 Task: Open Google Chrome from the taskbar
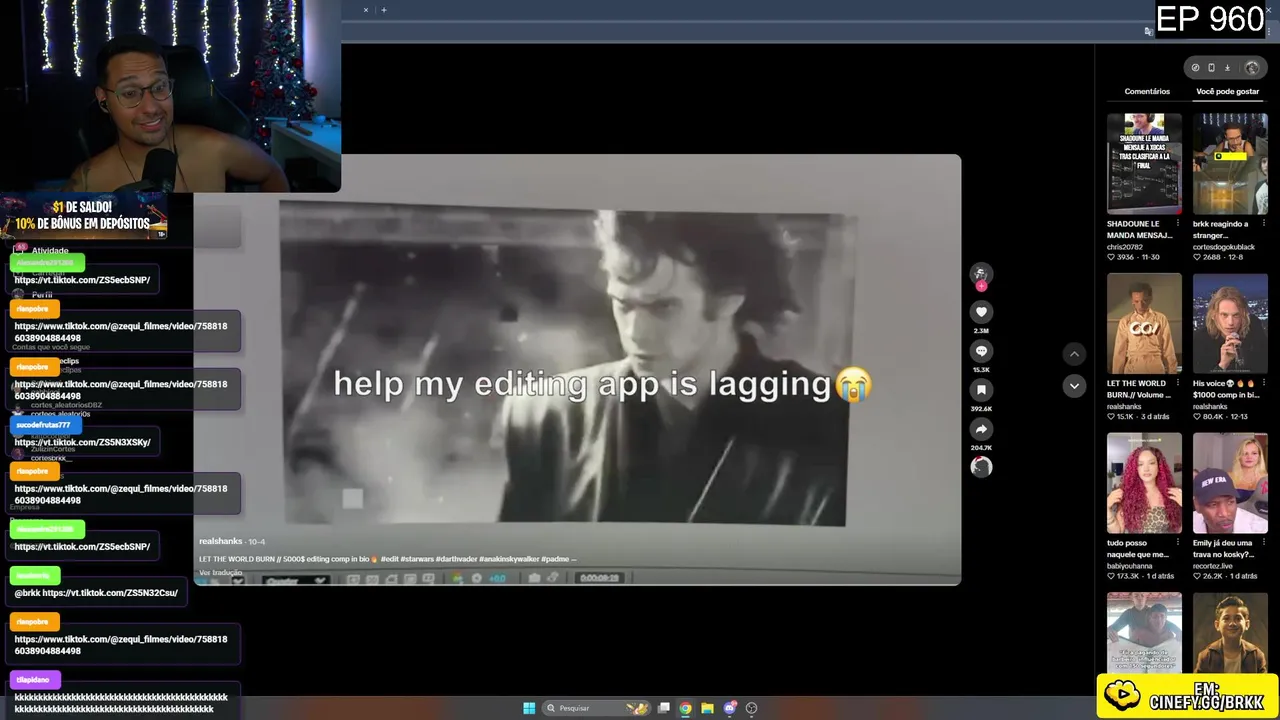click(x=685, y=708)
